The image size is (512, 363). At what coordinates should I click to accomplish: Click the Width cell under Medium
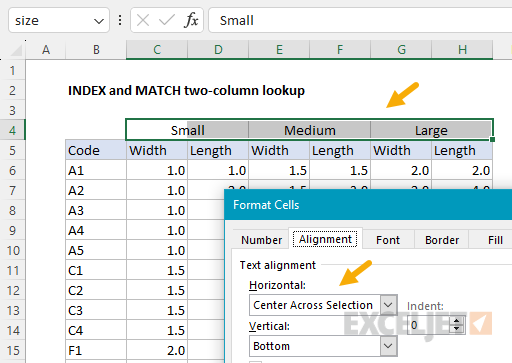[279, 150]
